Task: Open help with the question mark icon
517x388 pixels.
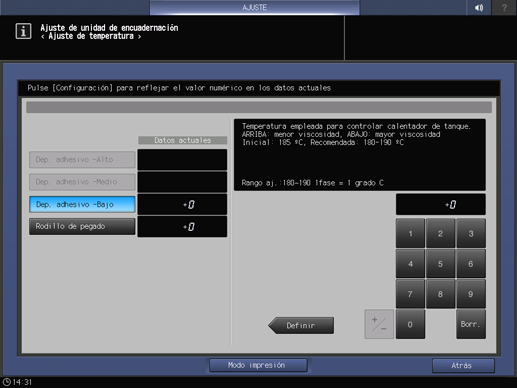Action: click(504, 7)
